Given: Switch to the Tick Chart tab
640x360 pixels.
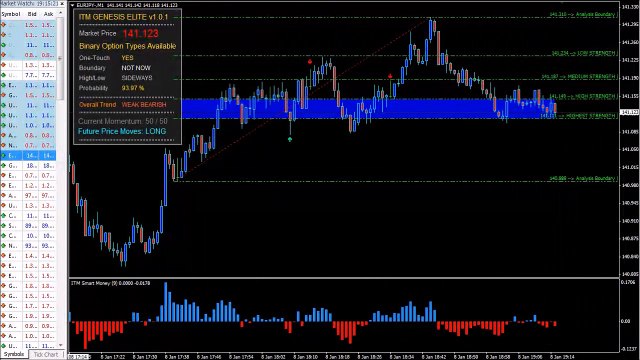Looking at the screenshot, I should (46, 354).
